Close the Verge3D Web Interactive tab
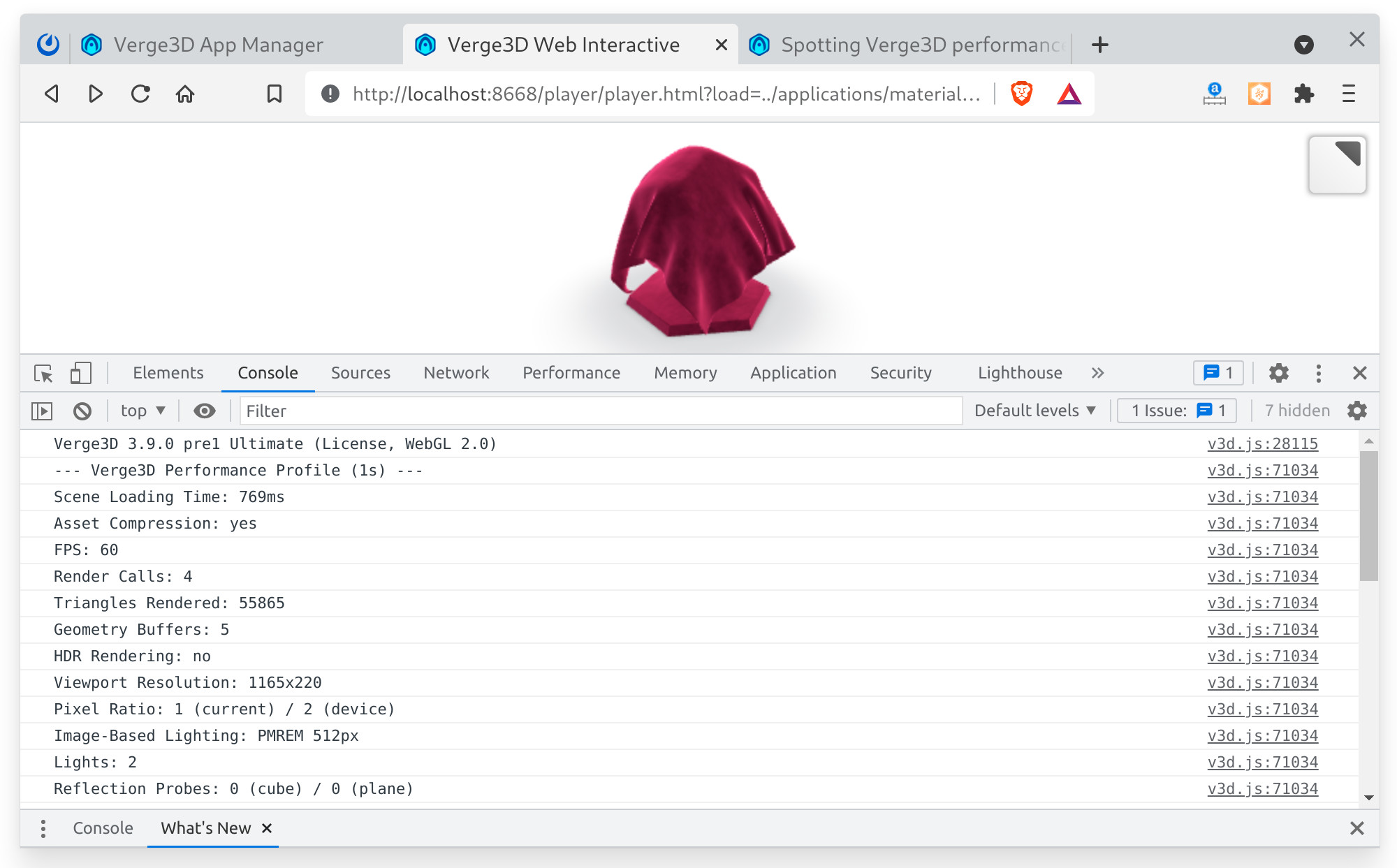The image size is (1397, 868). [x=722, y=45]
